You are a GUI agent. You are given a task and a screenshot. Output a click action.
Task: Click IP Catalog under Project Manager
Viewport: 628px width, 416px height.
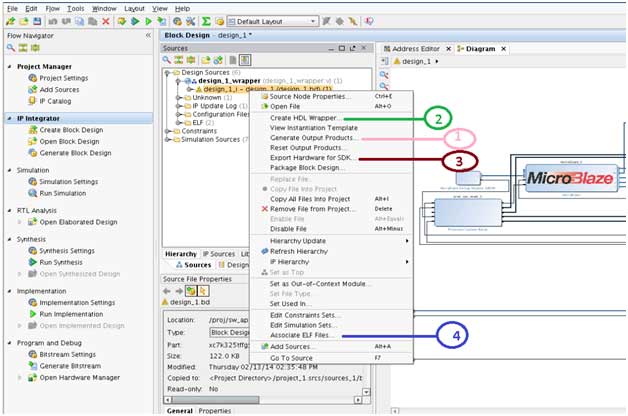(x=55, y=101)
